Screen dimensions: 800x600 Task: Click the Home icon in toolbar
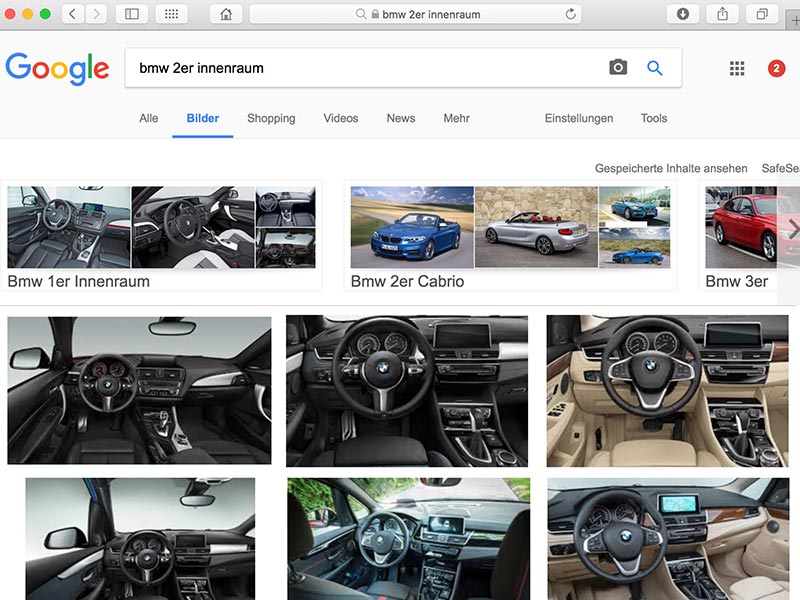click(x=226, y=14)
